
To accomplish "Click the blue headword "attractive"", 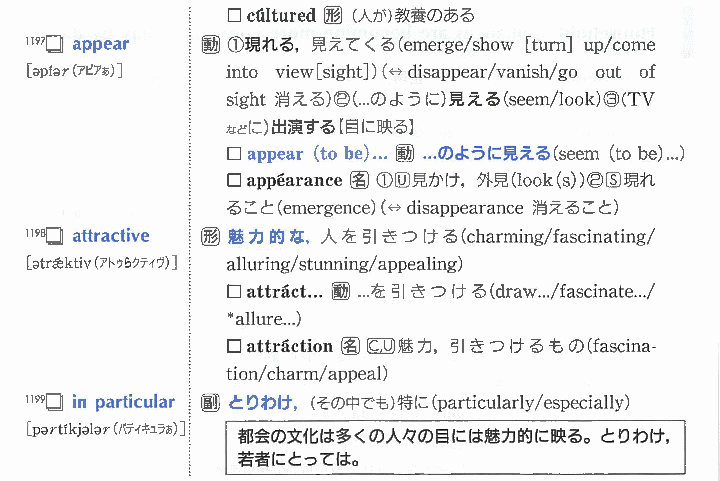I will (111, 236).
